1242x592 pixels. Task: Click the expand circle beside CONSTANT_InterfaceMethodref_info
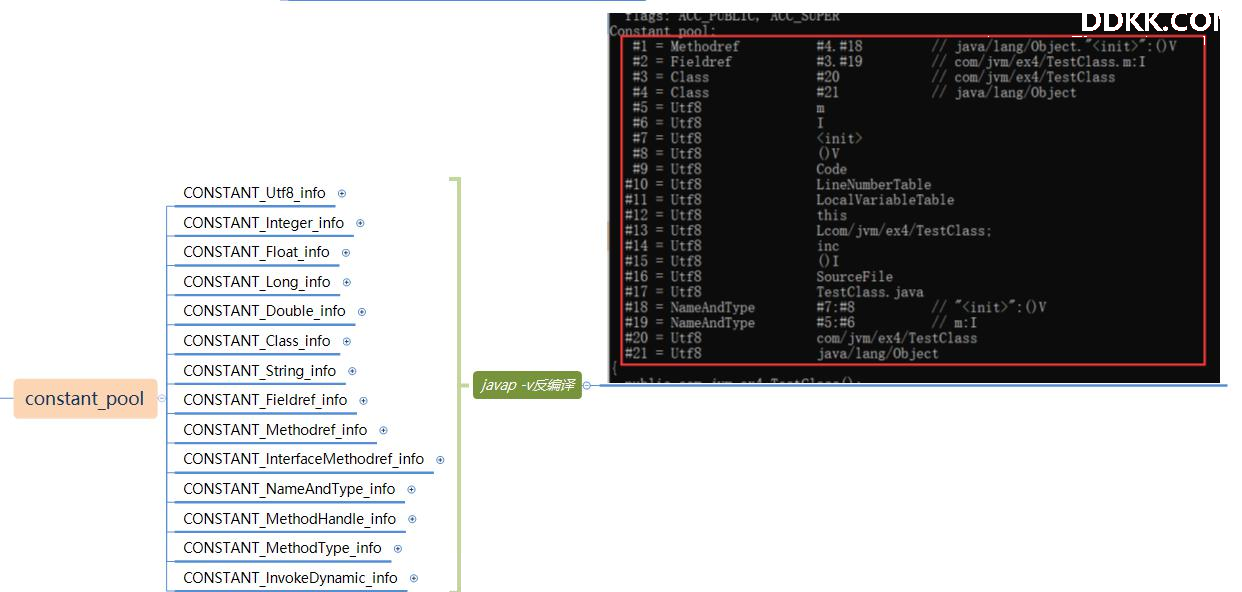click(440, 460)
